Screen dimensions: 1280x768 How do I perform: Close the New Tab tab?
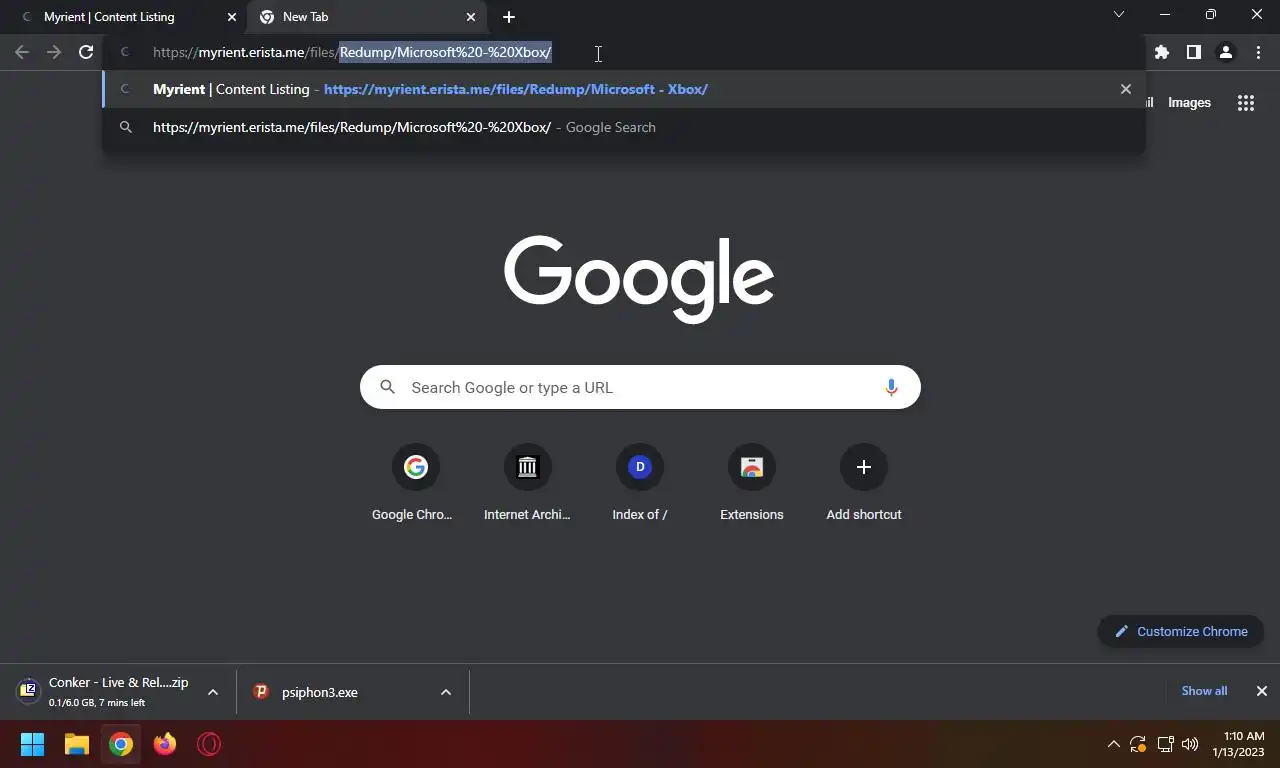point(471,17)
